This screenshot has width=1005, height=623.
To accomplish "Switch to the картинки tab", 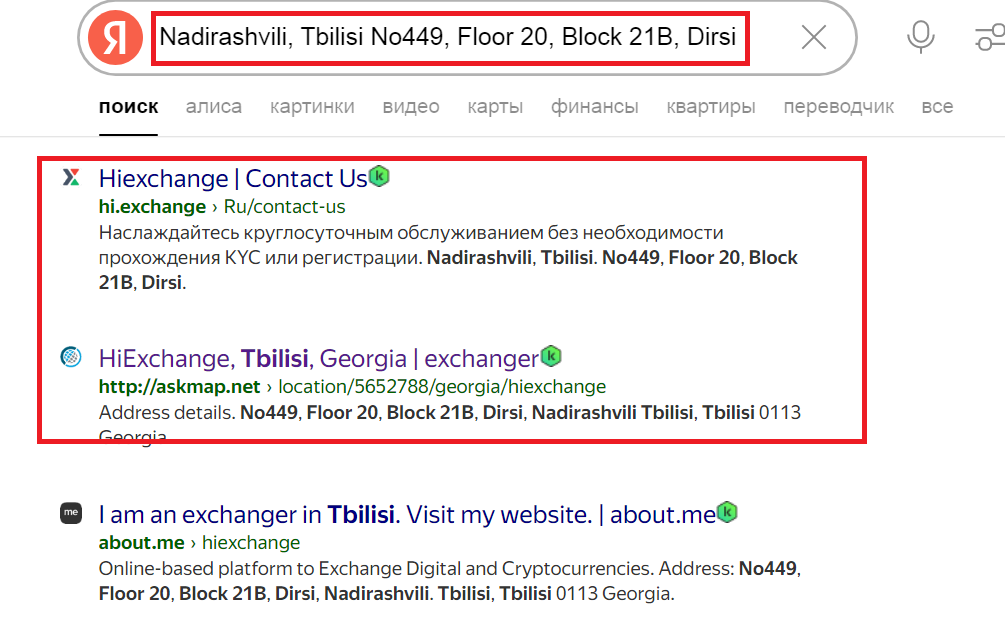I will coord(312,106).
